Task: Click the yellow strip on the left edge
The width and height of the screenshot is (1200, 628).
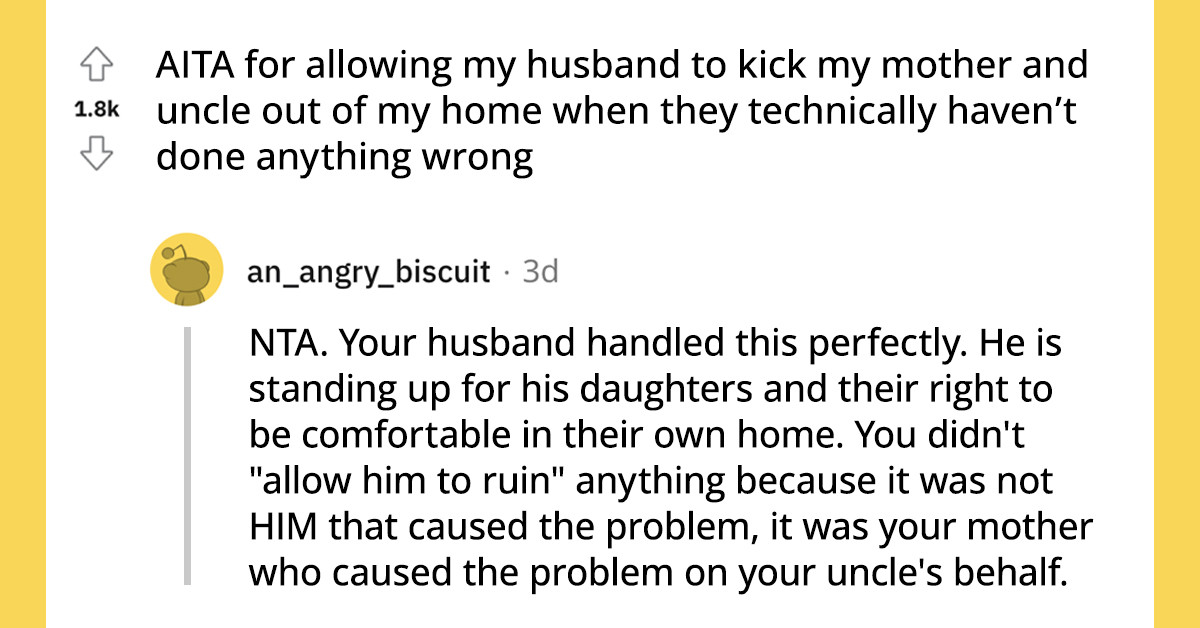Action: tap(22, 314)
